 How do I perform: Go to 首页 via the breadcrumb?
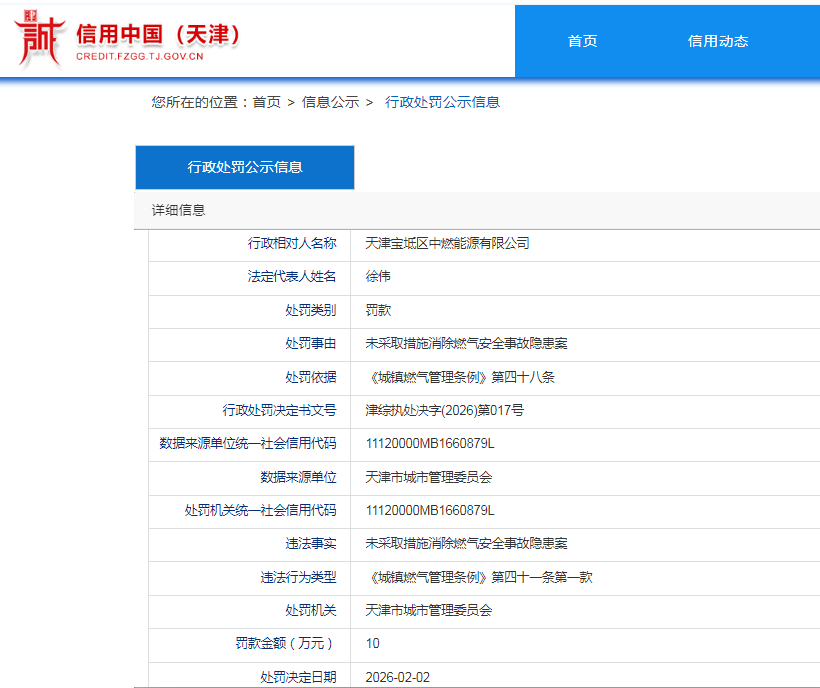pyautogui.click(x=266, y=102)
